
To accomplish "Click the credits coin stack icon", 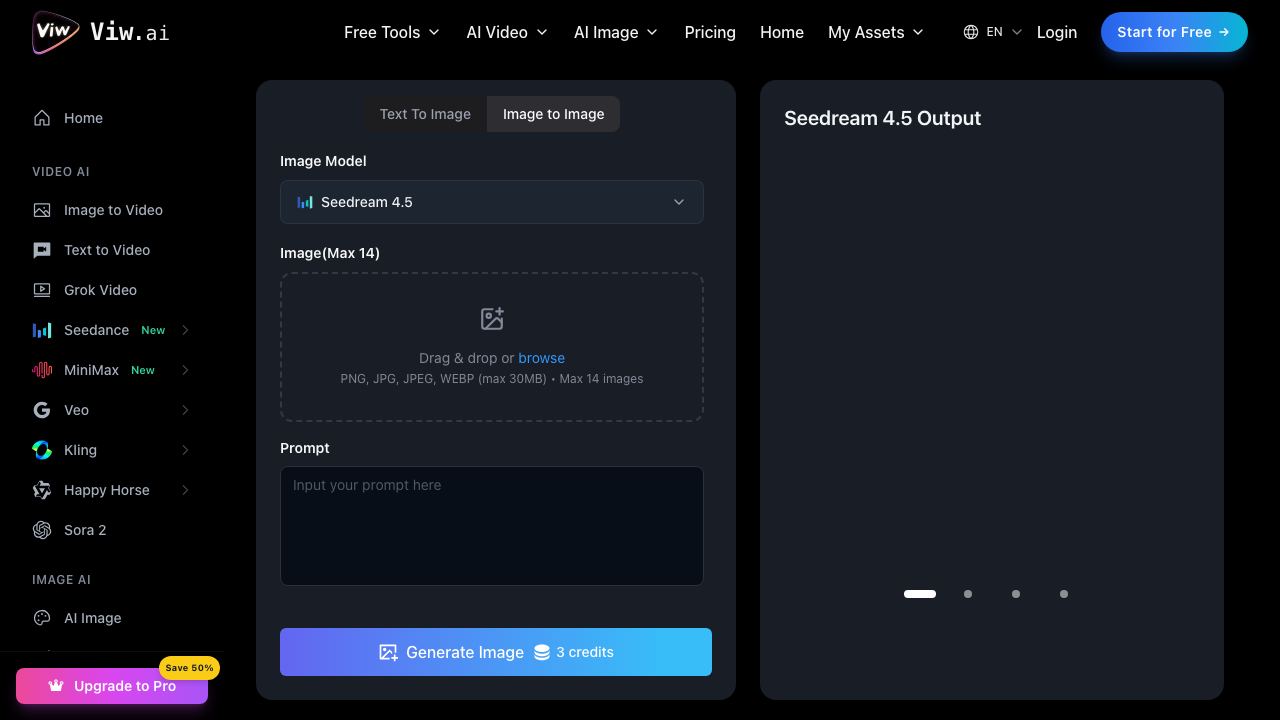I will 541,652.
